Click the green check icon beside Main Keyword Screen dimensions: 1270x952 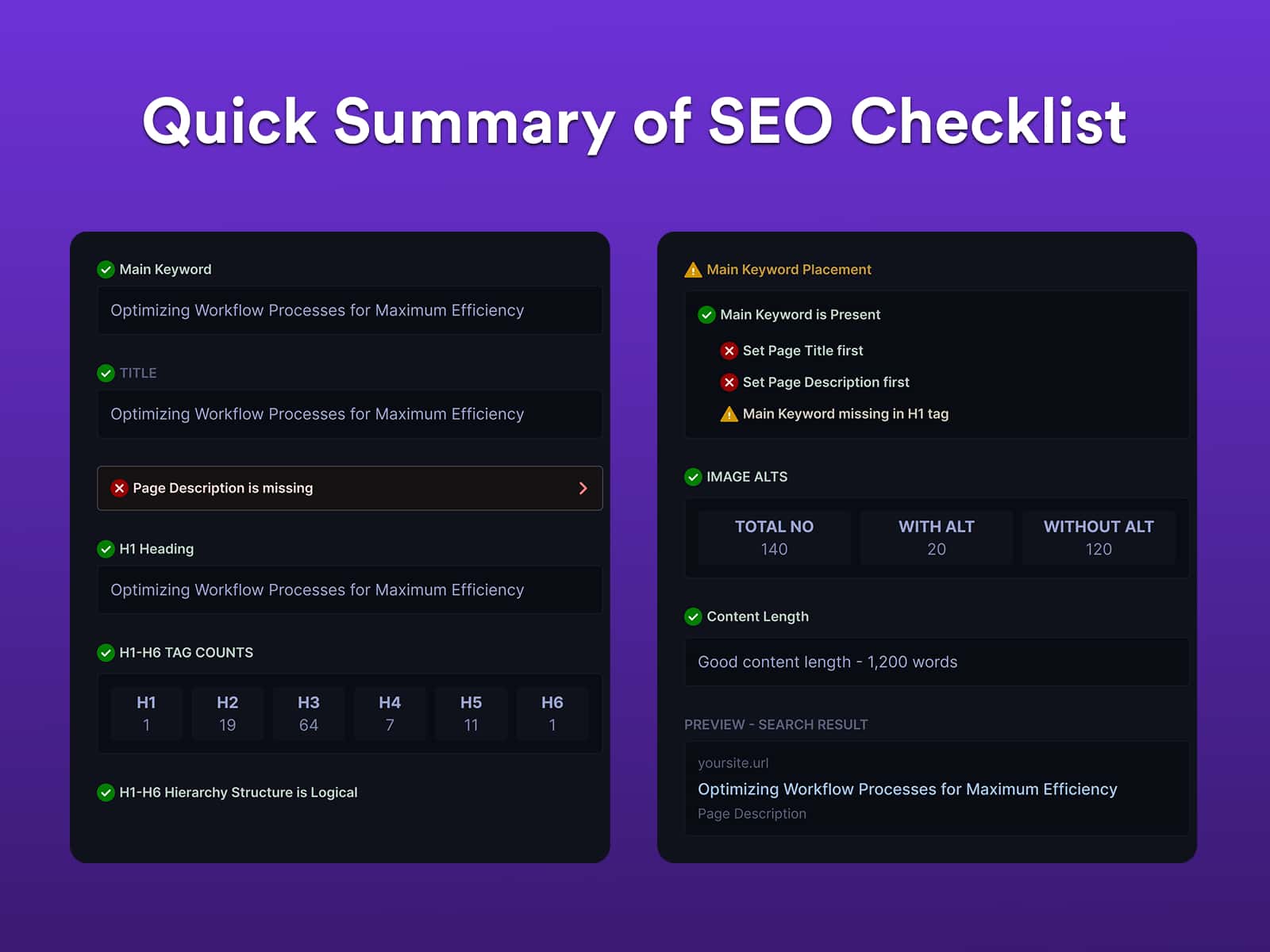pyautogui.click(x=106, y=270)
